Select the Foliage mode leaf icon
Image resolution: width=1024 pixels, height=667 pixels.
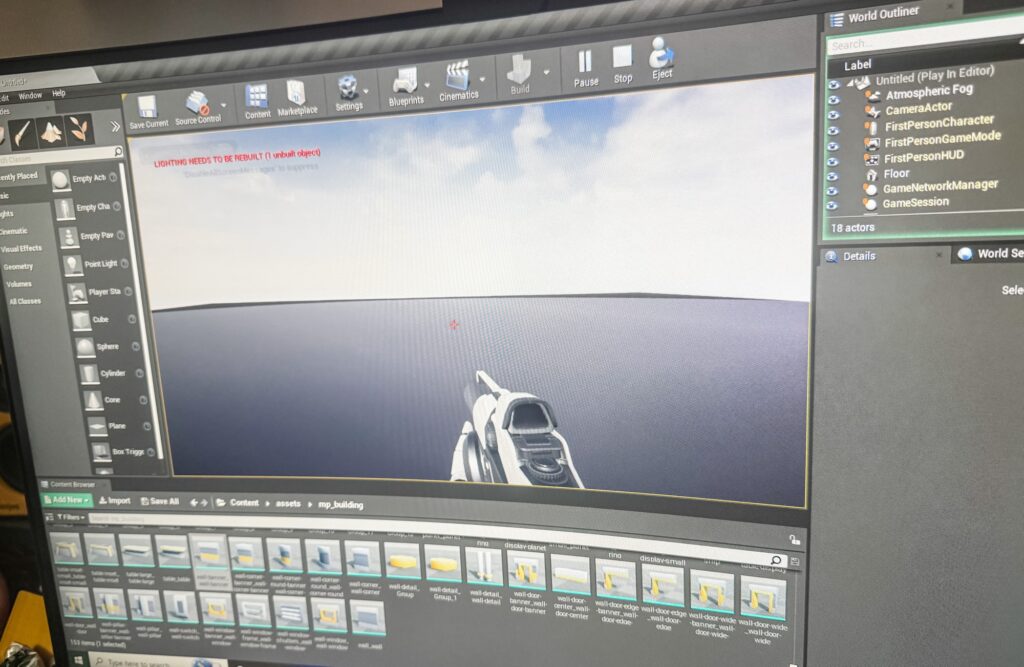point(80,129)
